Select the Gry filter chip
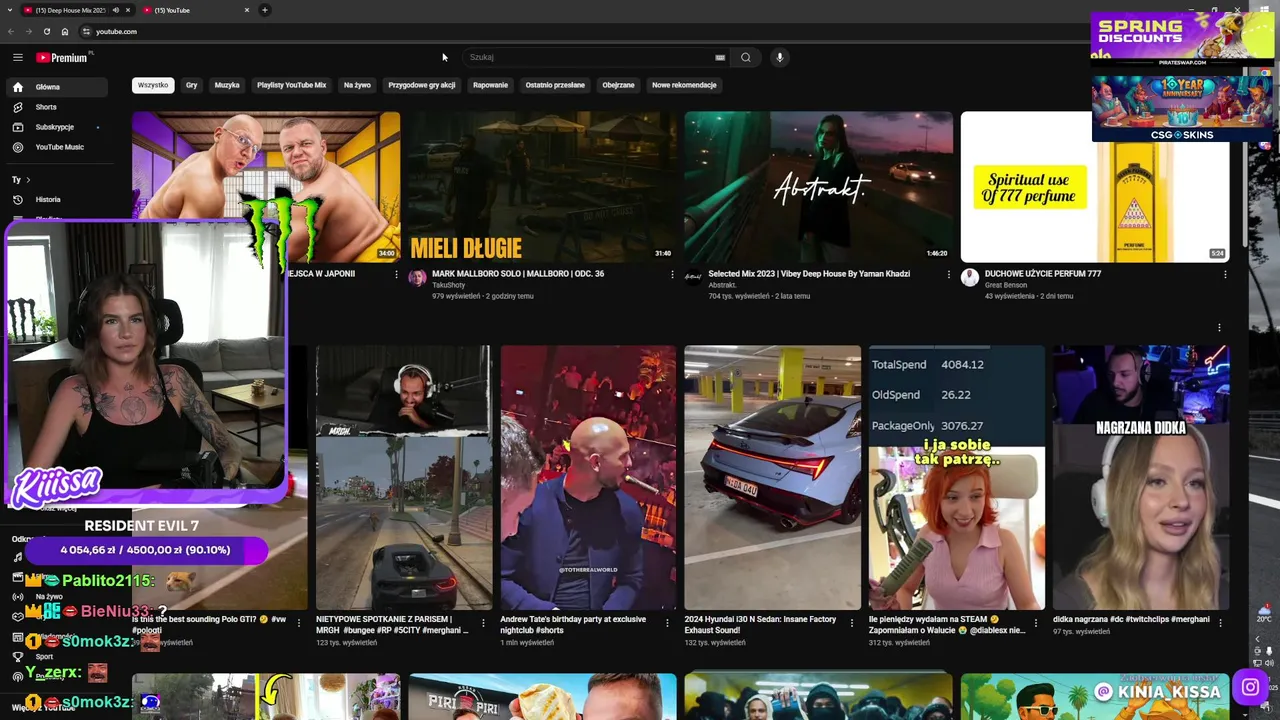This screenshot has width=1280, height=720. point(191,85)
